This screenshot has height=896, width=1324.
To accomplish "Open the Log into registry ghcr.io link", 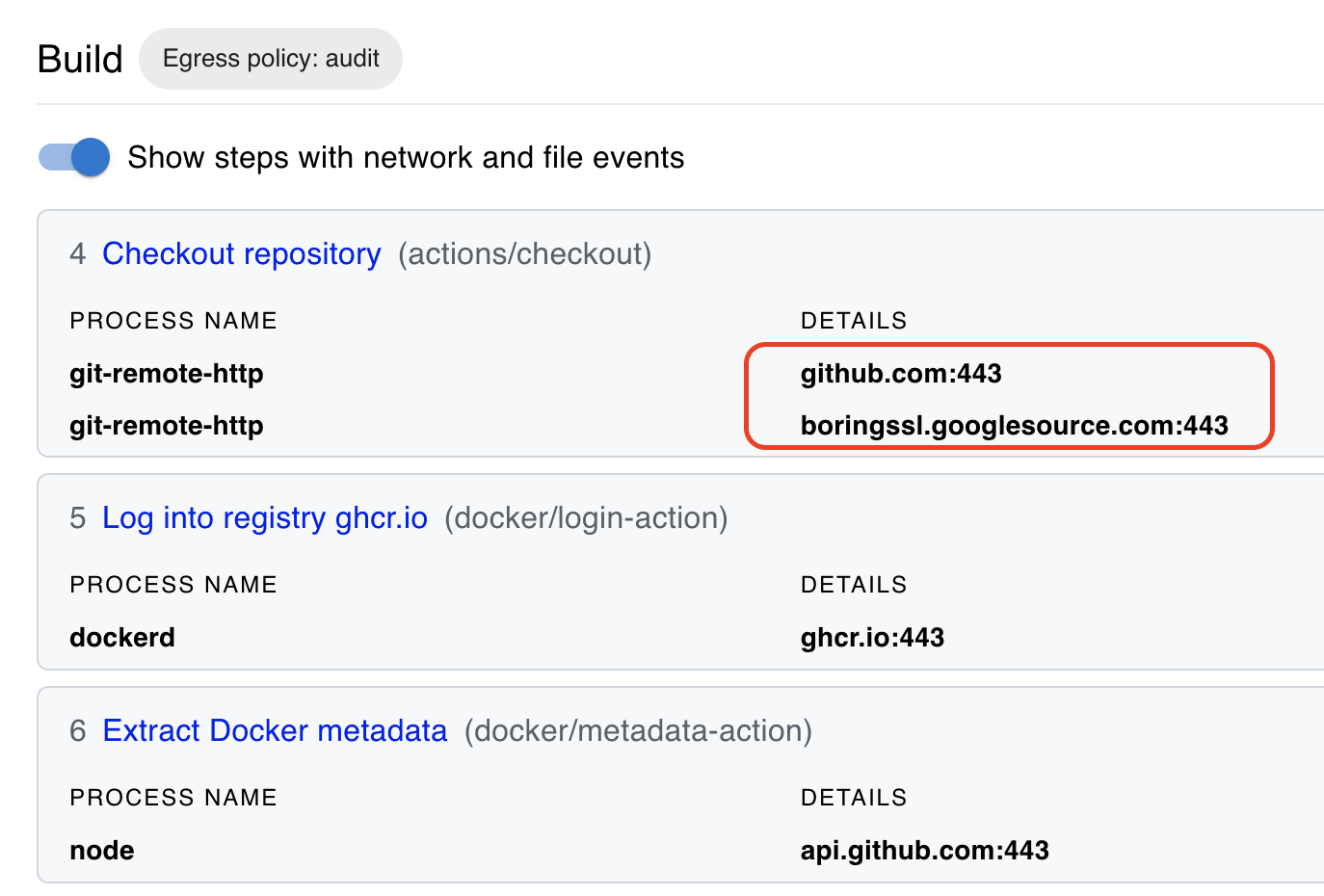I will click(x=264, y=517).
